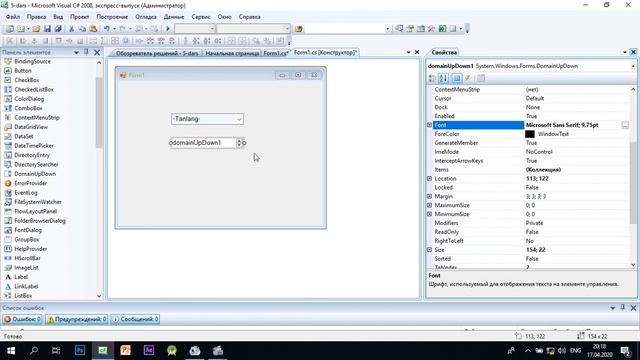Open the toolbox panel options dropdown arrow
This screenshot has width=640, height=360.
coord(76,53)
